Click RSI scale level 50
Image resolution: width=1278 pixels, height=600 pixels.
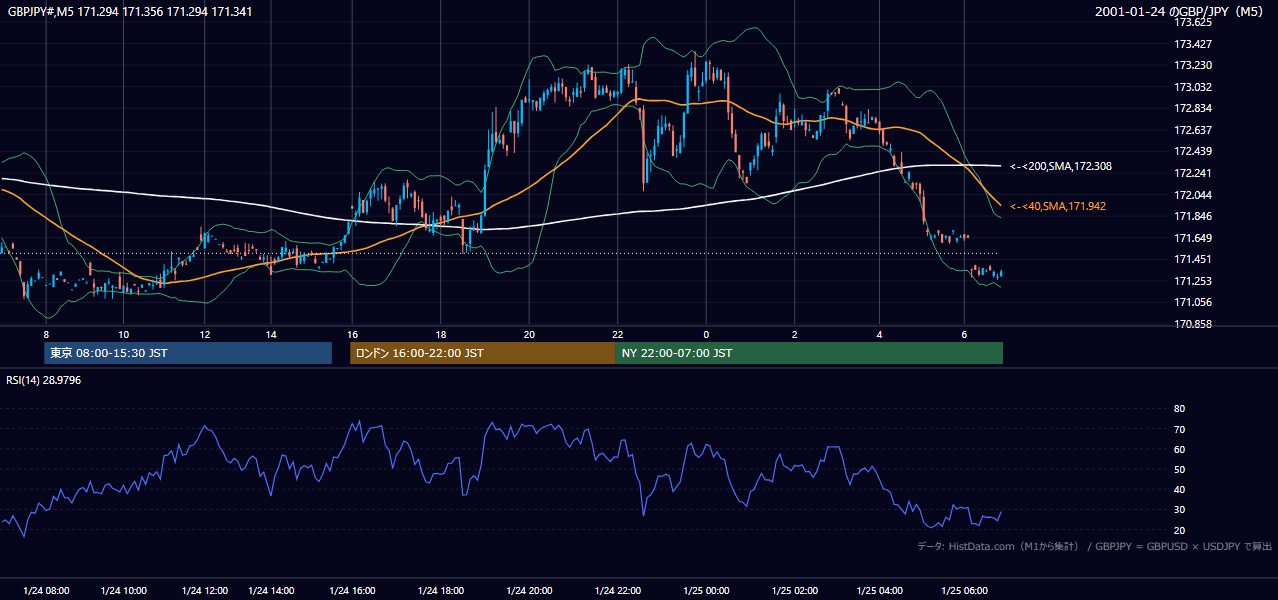(1179, 469)
